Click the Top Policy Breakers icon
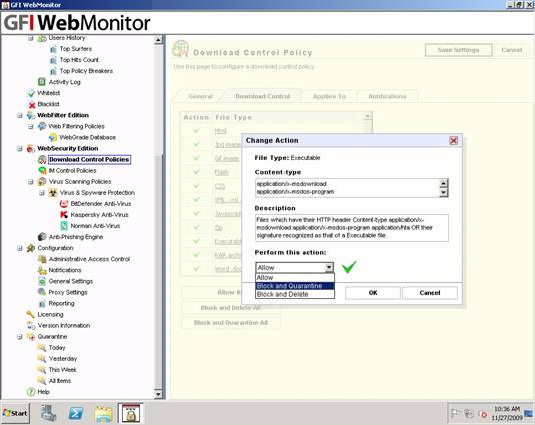The width and height of the screenshot is (535, 425). tap(53, 71)
